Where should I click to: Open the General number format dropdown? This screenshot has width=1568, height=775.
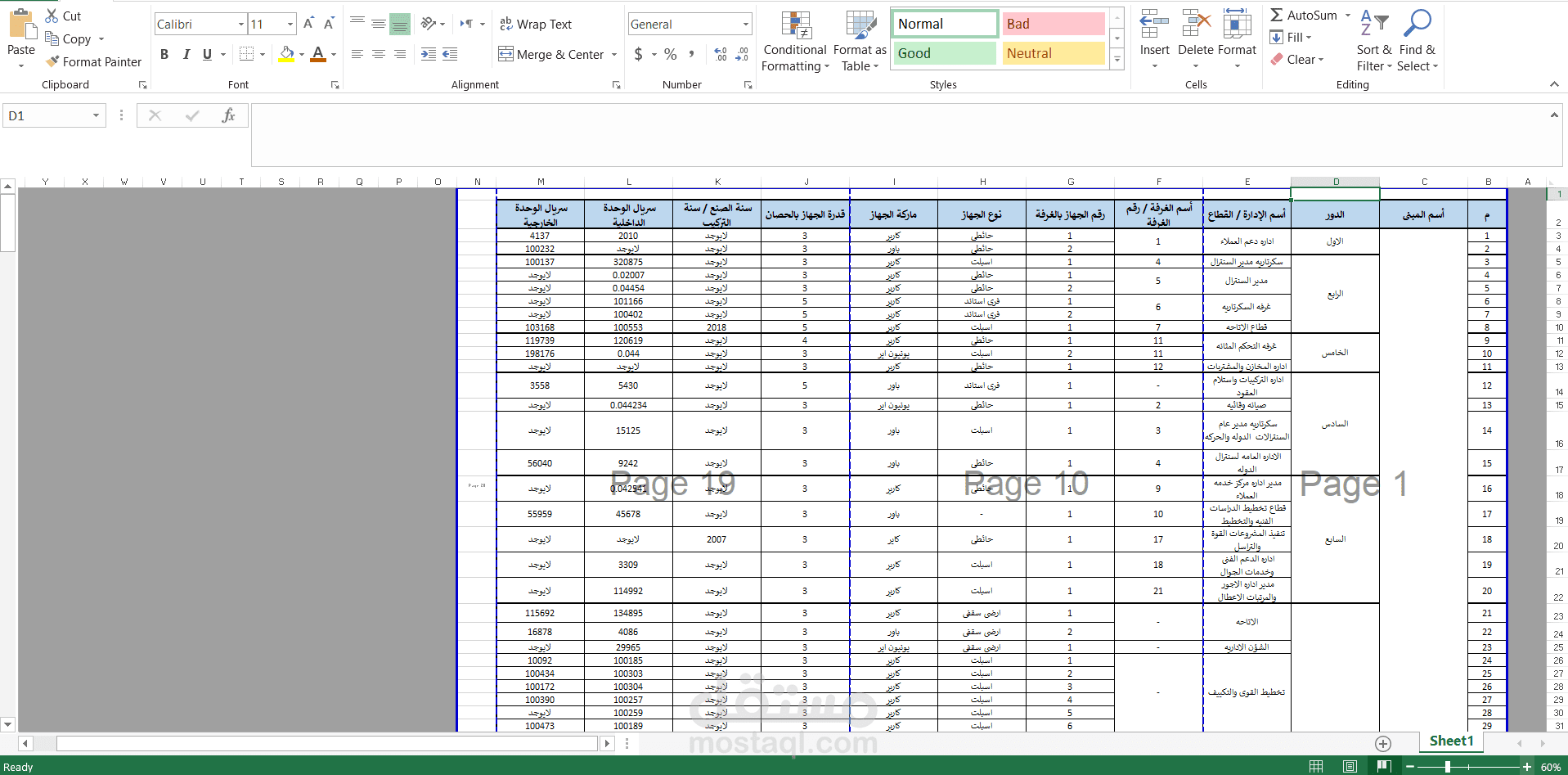(x=746, y=24)
